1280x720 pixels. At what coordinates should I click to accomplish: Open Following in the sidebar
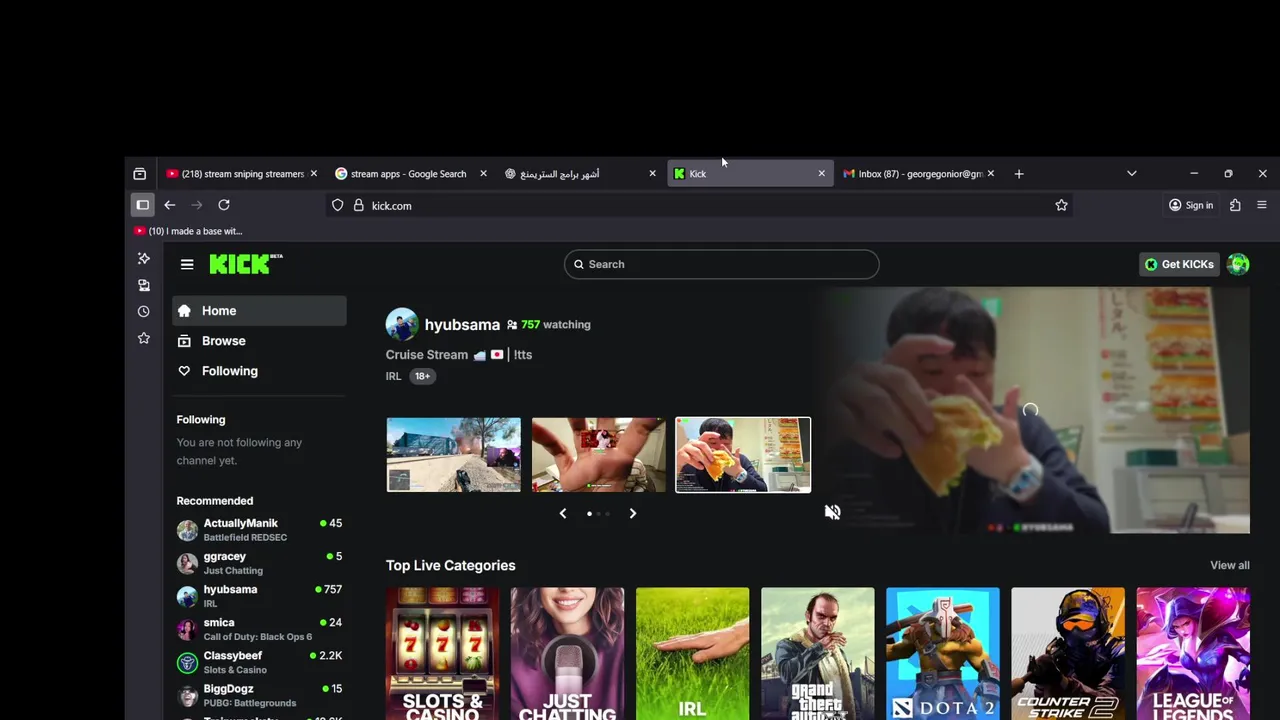tap(259, 371)
